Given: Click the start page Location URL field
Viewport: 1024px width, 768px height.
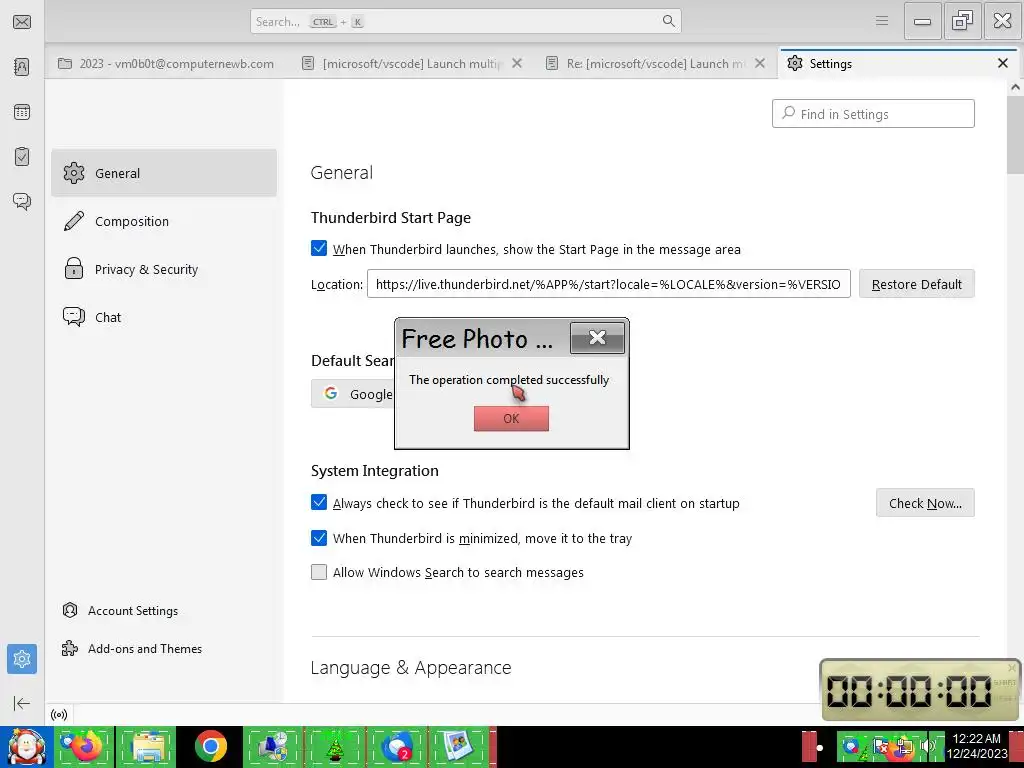Looking at the screenshot, I should tap(609, 284).
